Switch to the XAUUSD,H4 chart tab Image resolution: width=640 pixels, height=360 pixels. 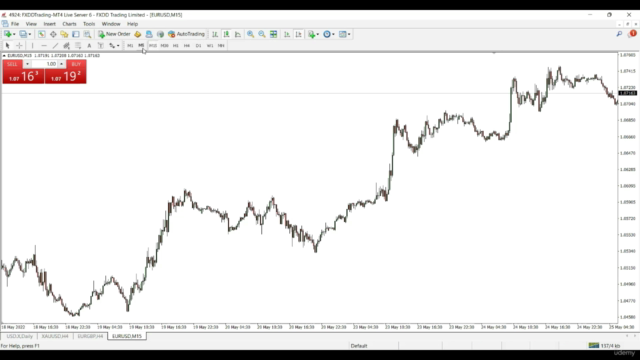click(x=55, y=336)
